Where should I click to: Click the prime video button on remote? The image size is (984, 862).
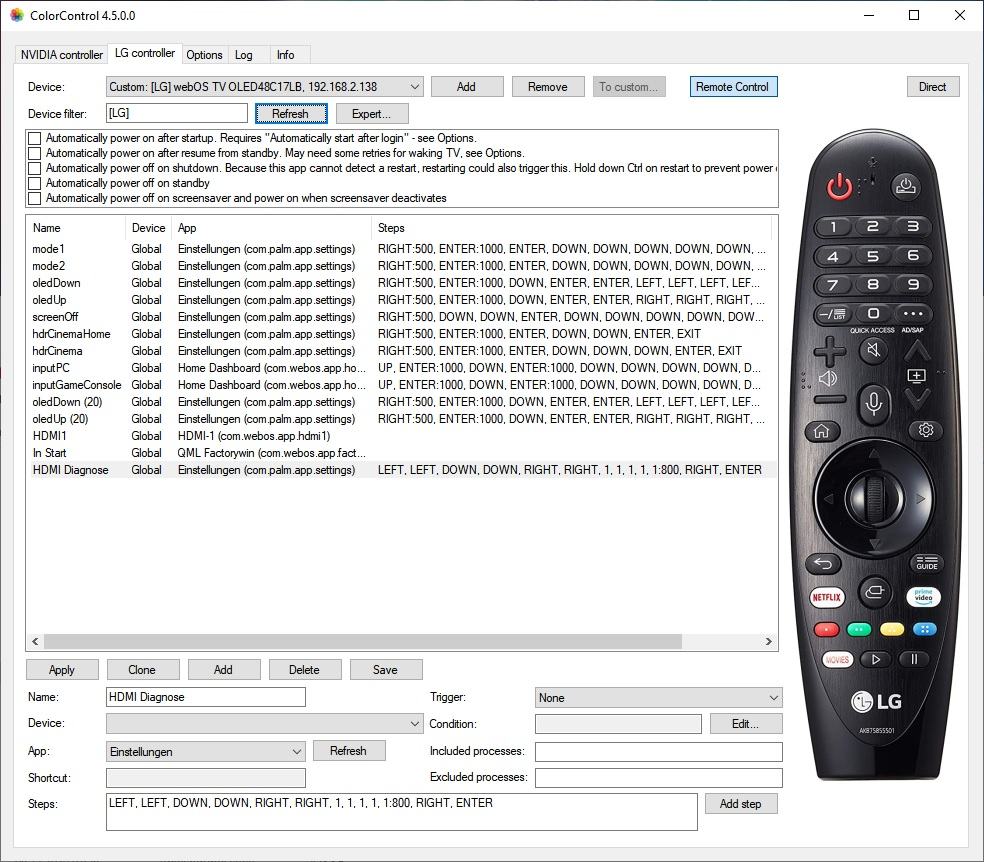[x=923, y=596]
